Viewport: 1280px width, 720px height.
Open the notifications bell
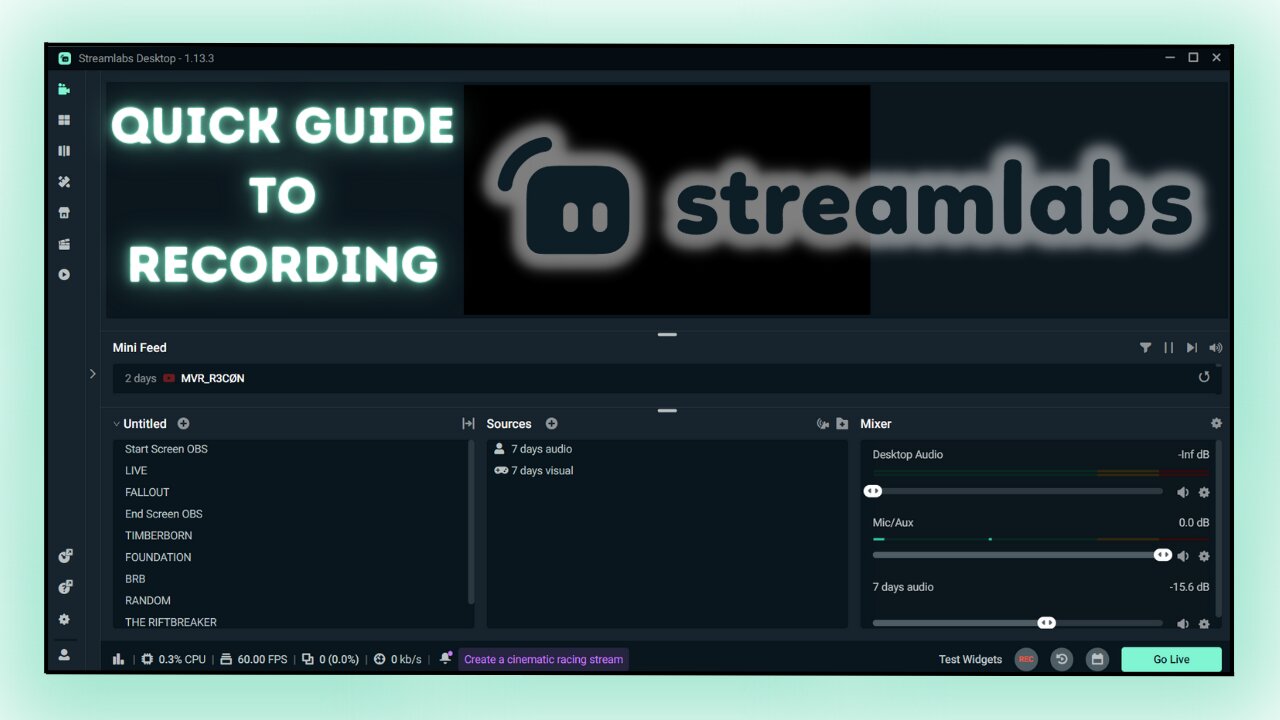[x=446, y=658]
